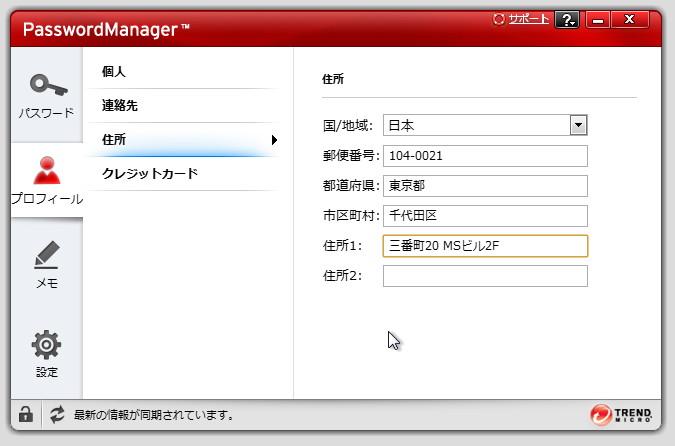The width and height of the screenshot is (675, 446).
Task: Select the 住所 profile category
Action: (x=183, y=139)
